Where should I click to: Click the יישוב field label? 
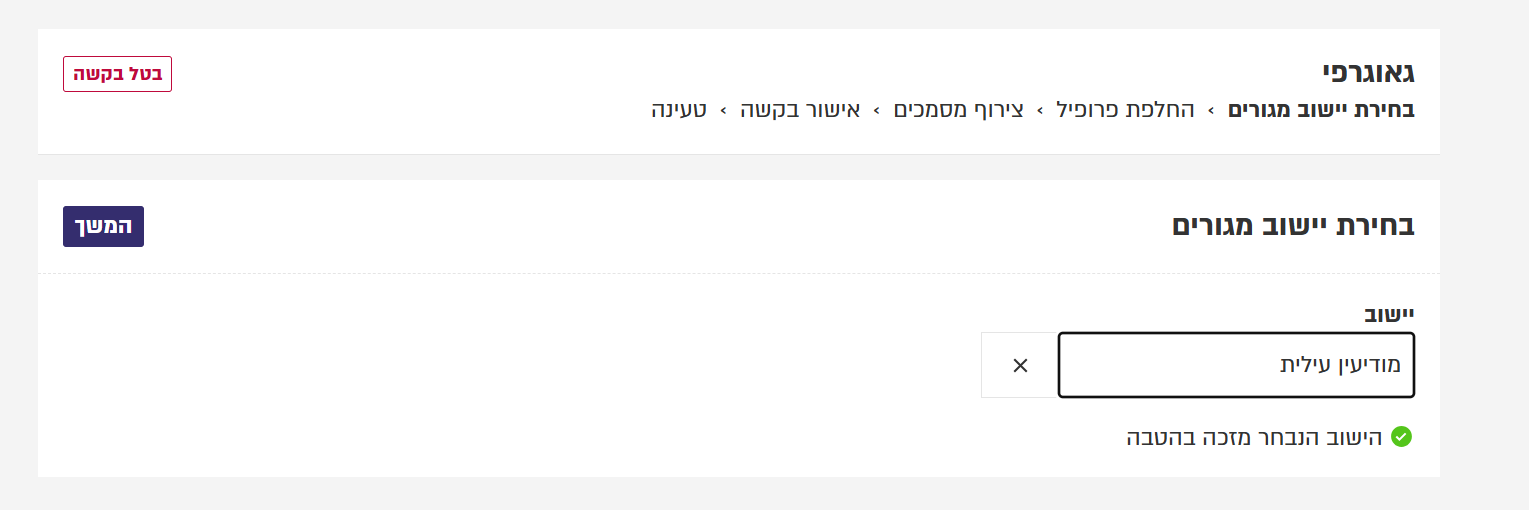[1389, 314]
